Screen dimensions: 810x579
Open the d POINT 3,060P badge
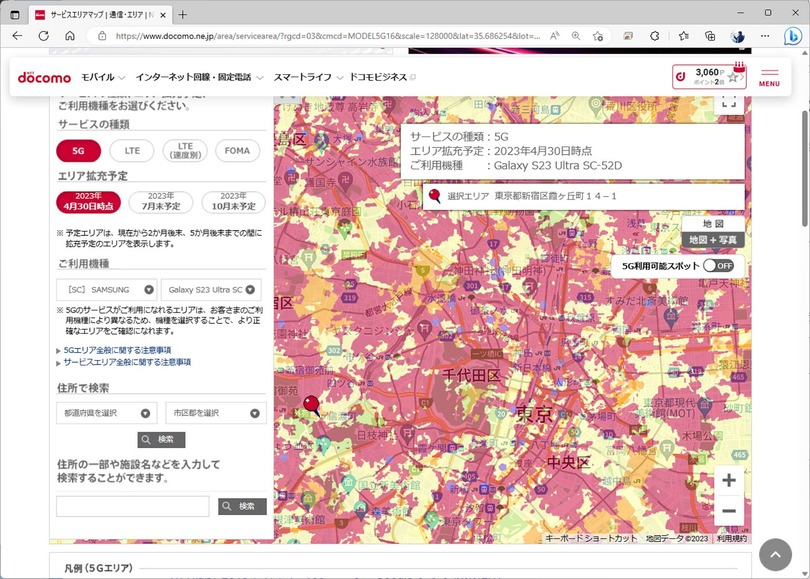(x=710, y=77)
